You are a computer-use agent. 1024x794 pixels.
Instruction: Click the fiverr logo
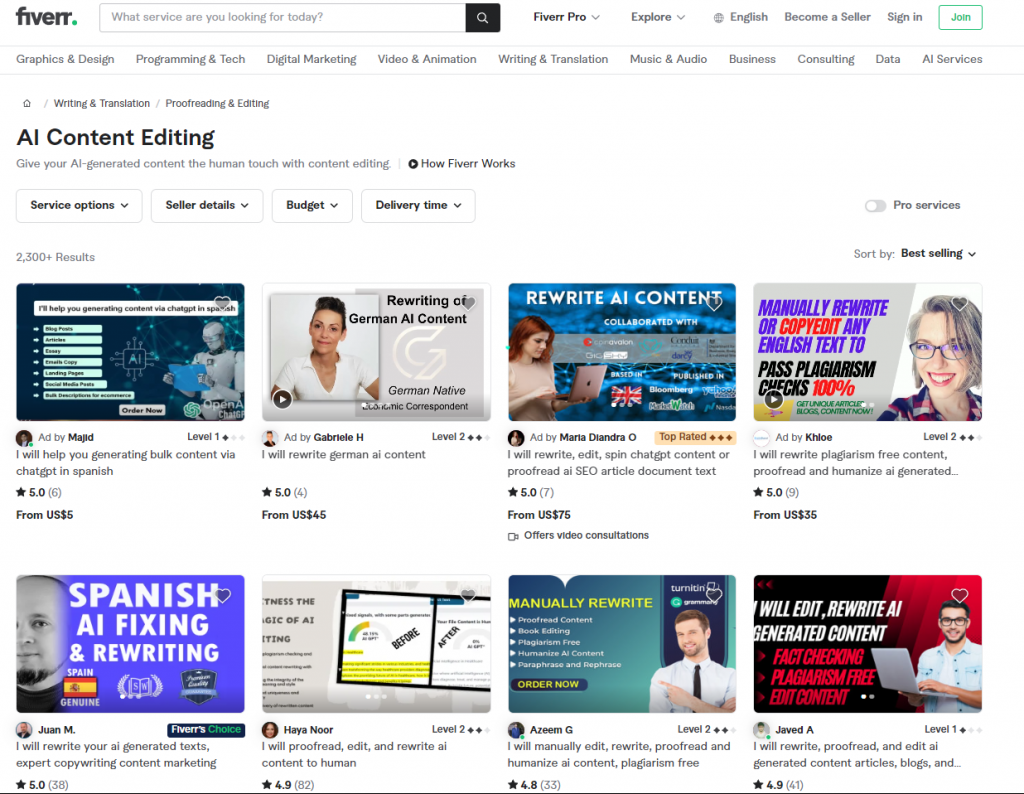pos(45,17)
